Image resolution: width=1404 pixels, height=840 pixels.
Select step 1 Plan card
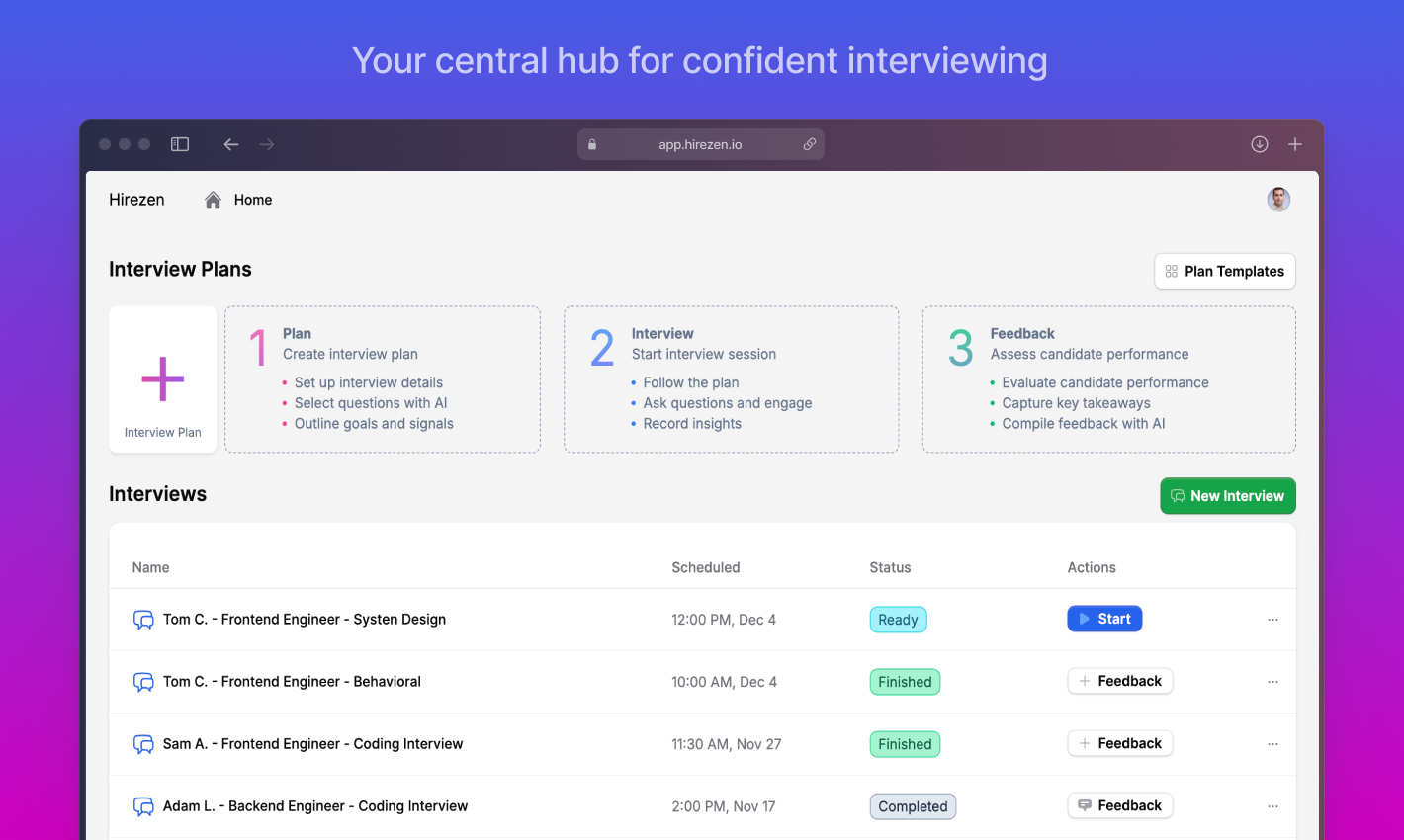(383, 379)
